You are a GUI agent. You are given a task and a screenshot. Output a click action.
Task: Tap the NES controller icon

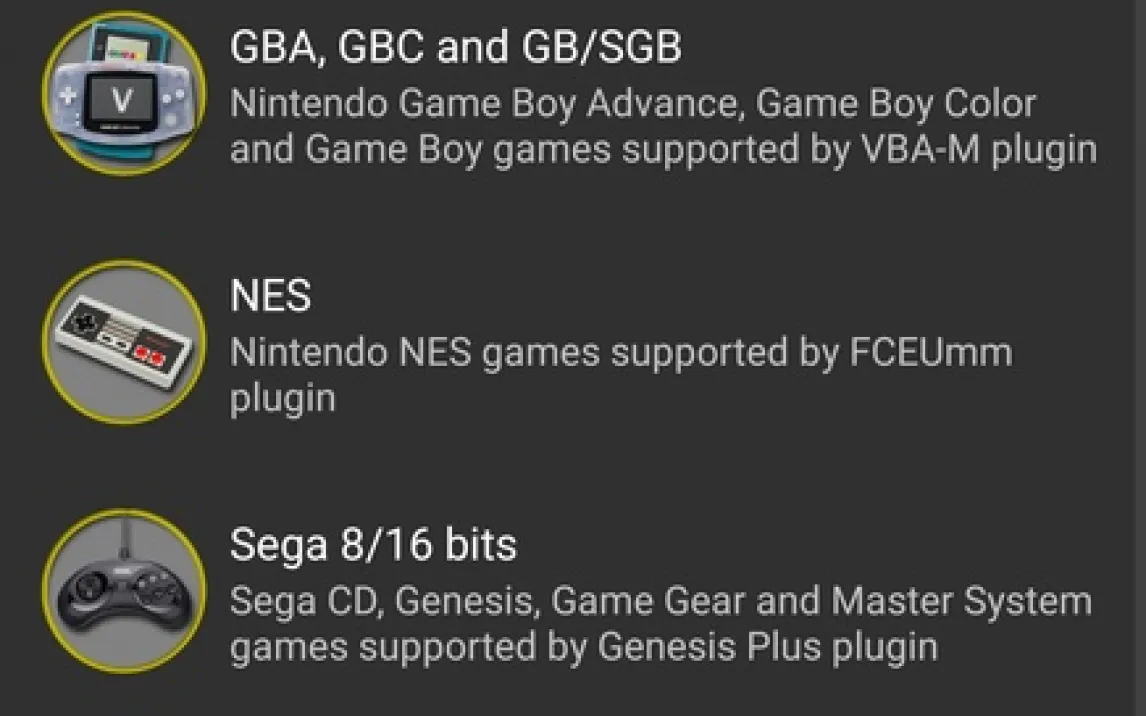point(123,342)
